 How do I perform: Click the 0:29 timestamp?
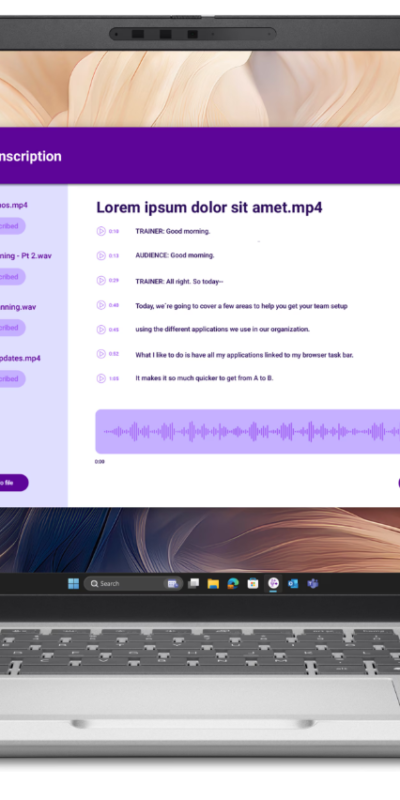coord(114,281)
